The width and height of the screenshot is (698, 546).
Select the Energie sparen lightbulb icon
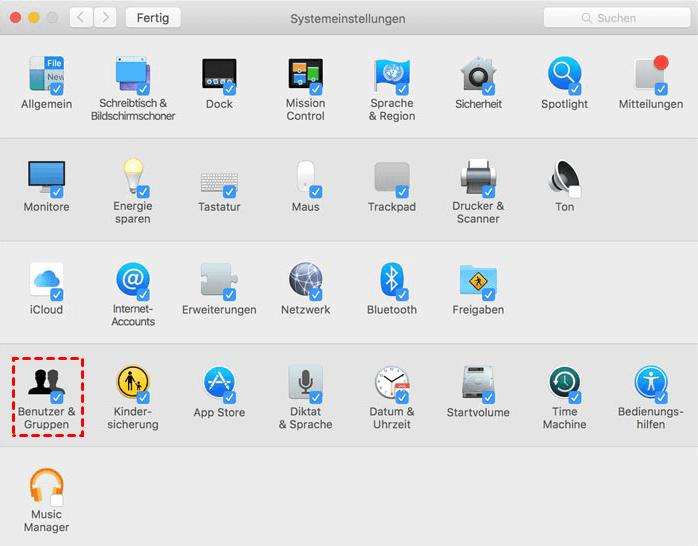[x=132, y=178]
